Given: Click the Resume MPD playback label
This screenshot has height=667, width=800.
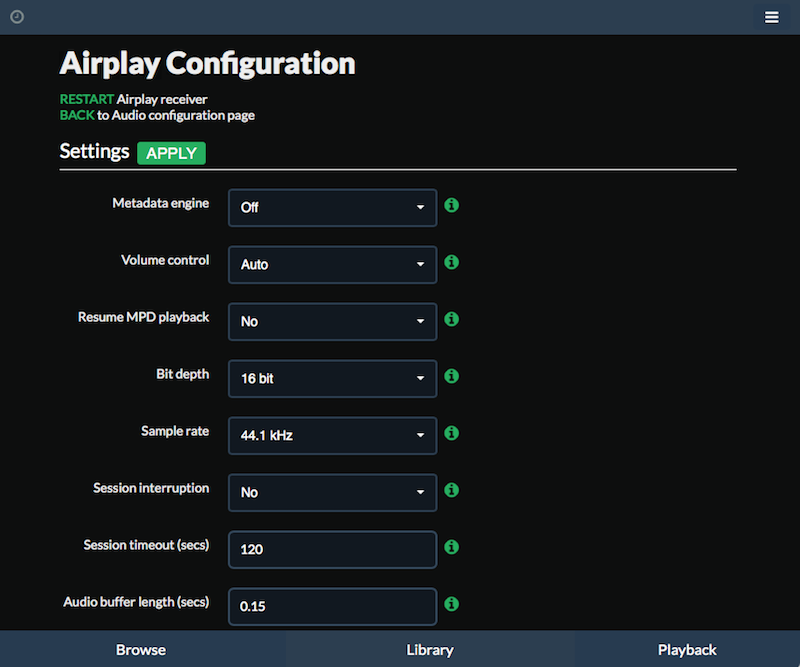Looking at the screenshot, I should [143, 317].
